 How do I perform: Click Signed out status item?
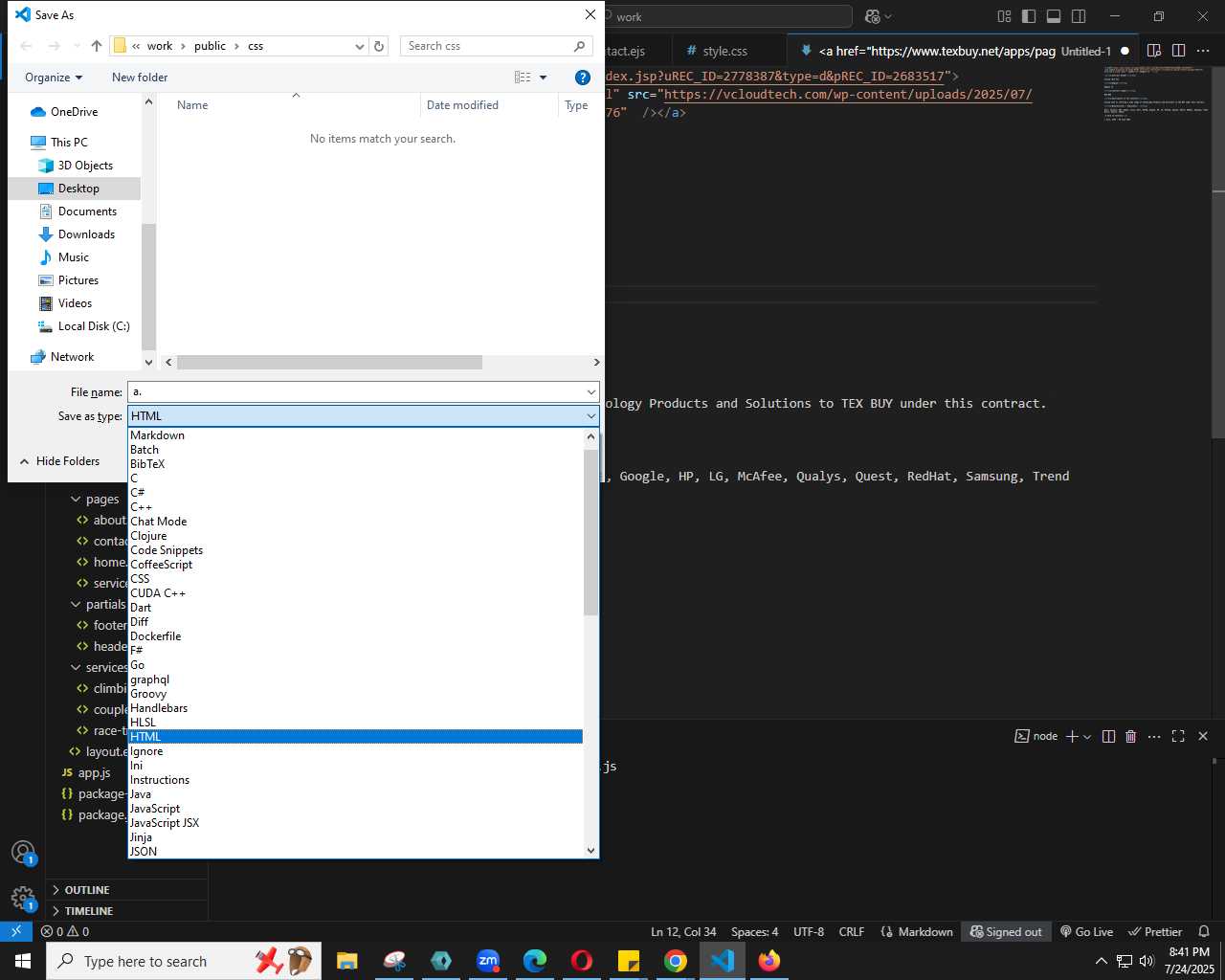[x=1006, y=931]
